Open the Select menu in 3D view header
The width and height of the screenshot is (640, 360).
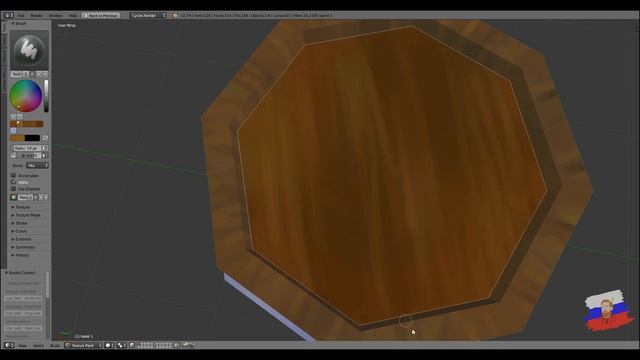point(38,345)
